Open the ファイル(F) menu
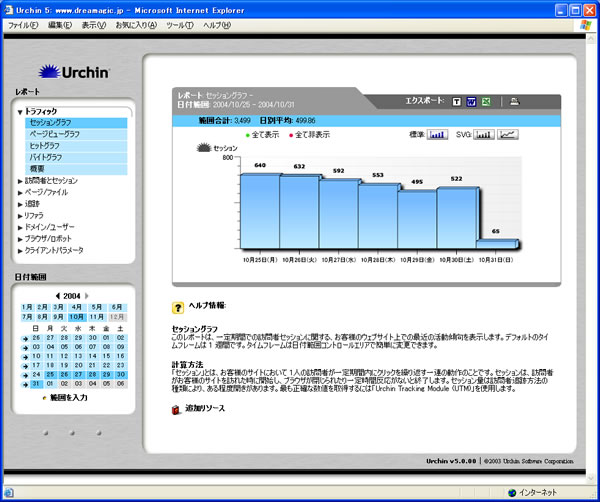This screenshot has width=600, height=502. point(23,25)
